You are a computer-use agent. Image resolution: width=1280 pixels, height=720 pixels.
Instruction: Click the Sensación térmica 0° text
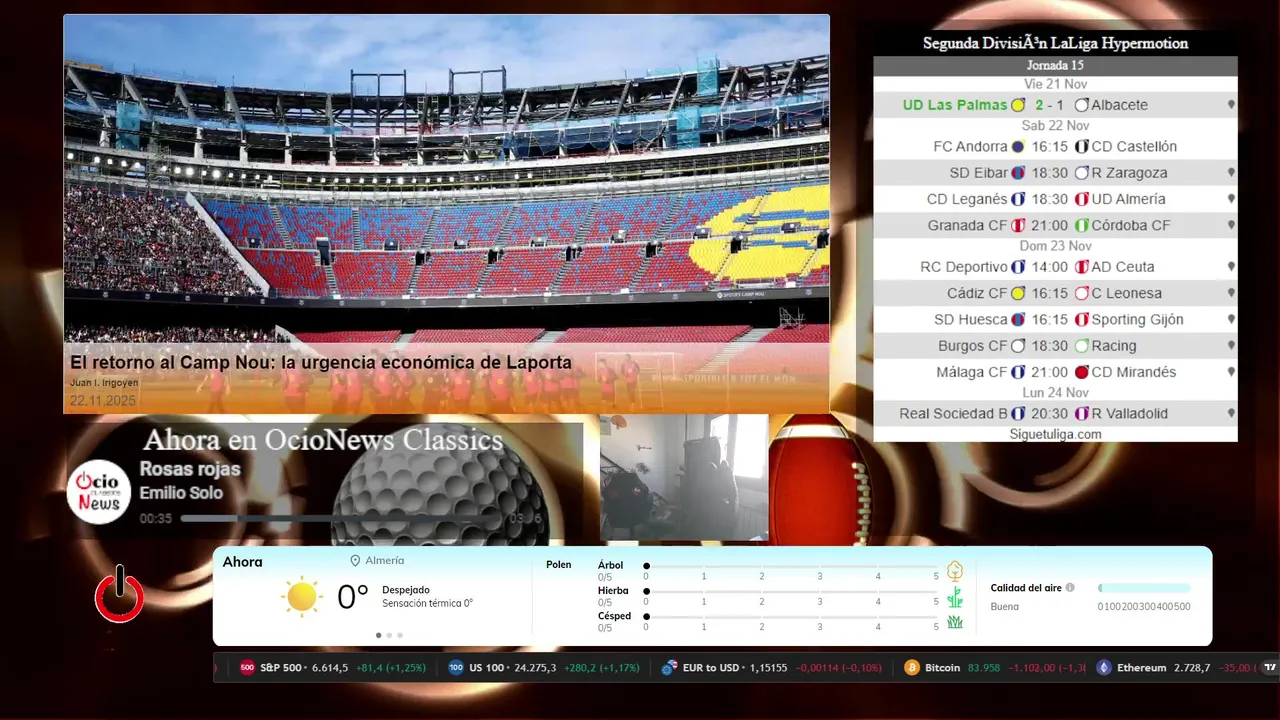427,604
